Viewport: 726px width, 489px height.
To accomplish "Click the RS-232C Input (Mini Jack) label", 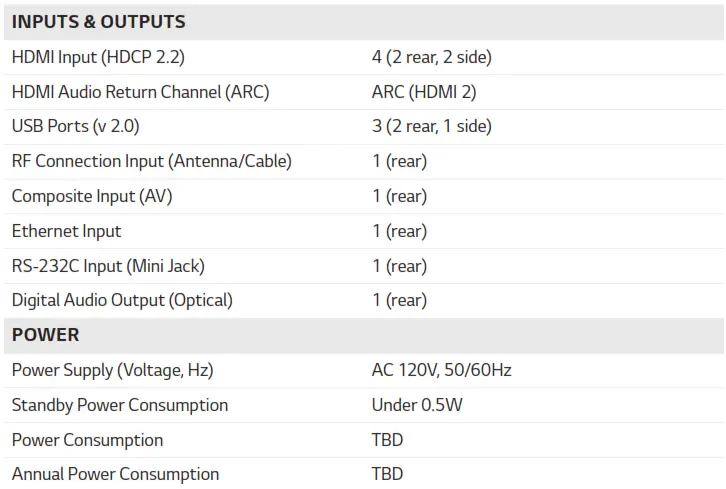I will [108, 266].
